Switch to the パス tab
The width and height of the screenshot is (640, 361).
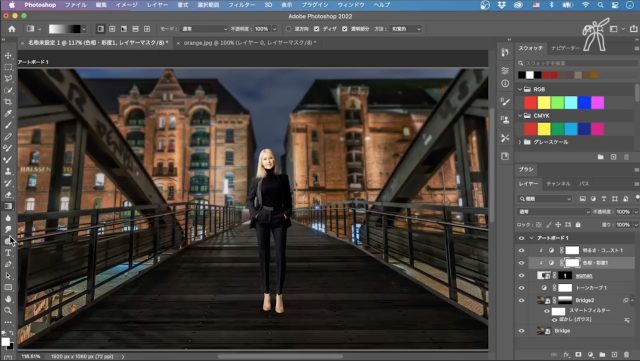pos(584,184)
